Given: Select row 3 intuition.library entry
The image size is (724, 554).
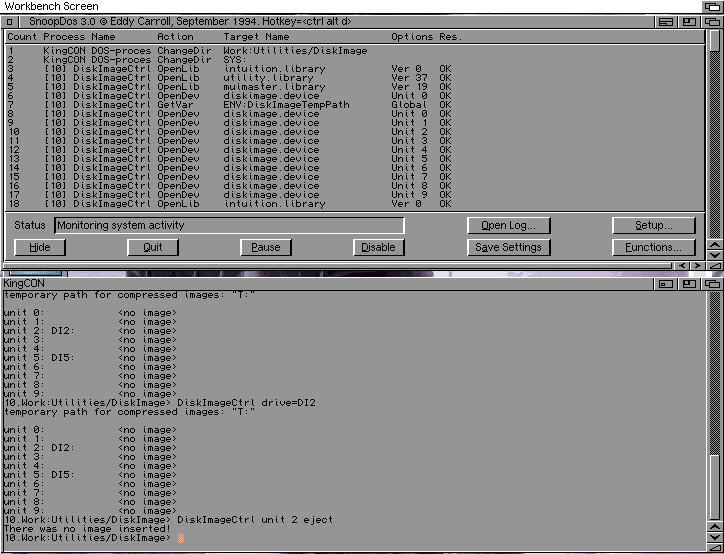Looking at the screenshot, I should pos(355,69).
